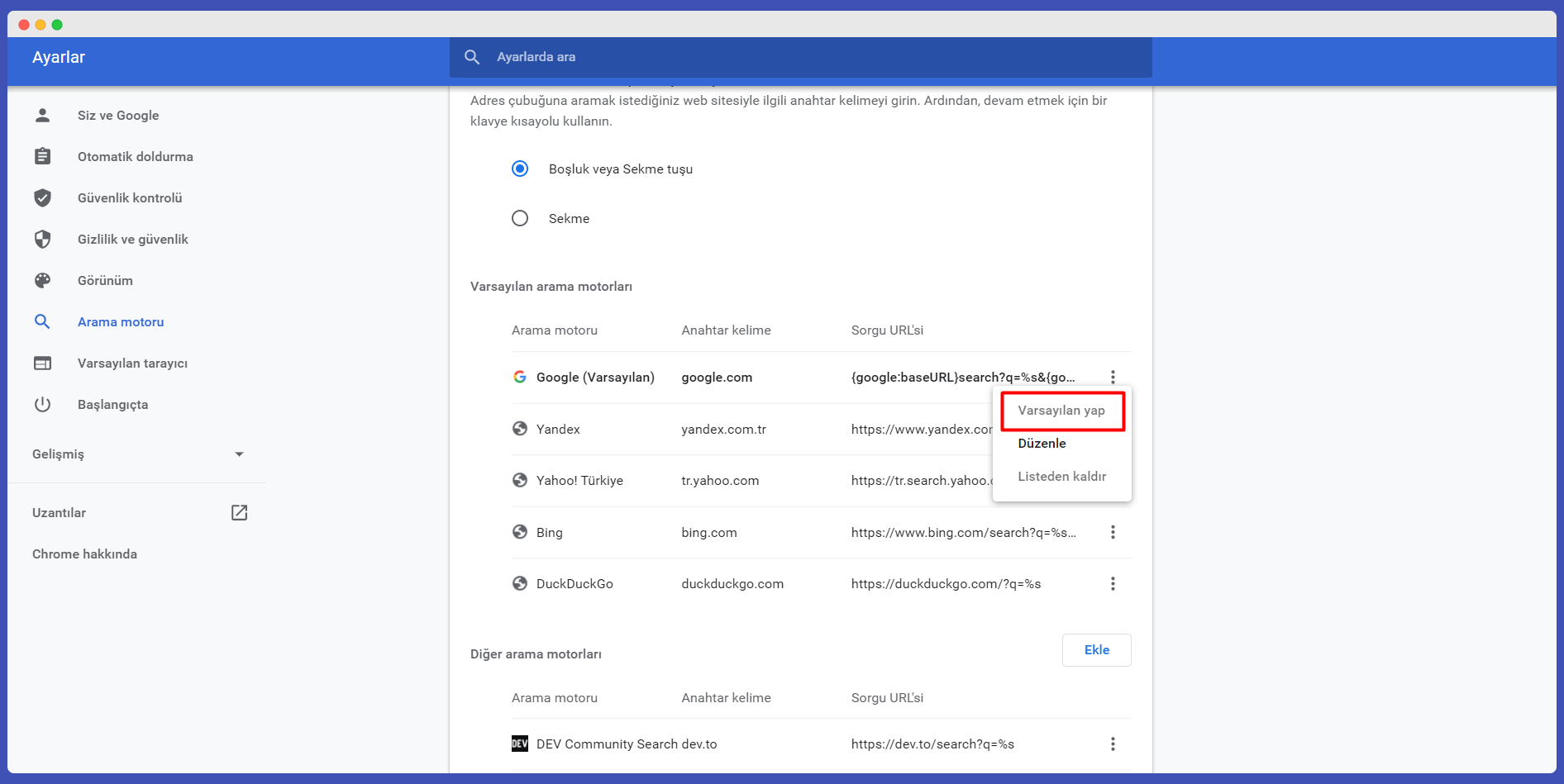Click the globe icon beside Yahoo! Türkiye
1564x784 pixels.
point(520,480)
